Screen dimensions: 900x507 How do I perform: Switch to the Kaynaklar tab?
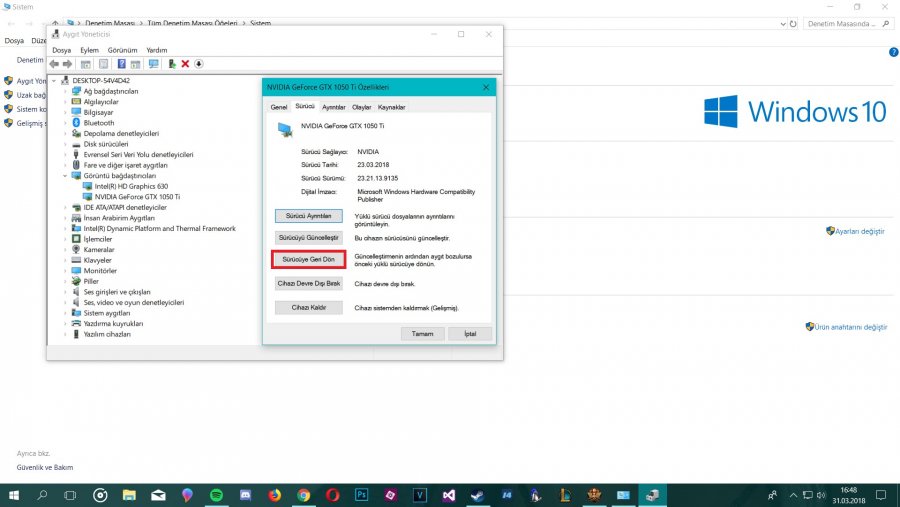point(391,107)
